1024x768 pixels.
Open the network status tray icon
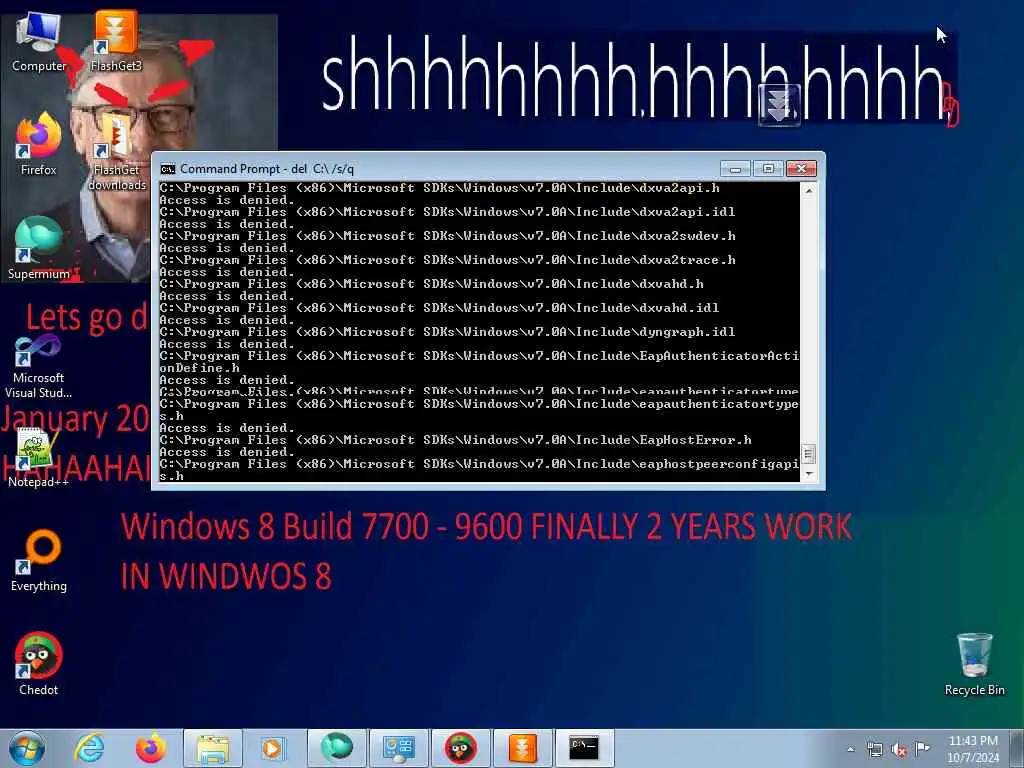(874, 749)
